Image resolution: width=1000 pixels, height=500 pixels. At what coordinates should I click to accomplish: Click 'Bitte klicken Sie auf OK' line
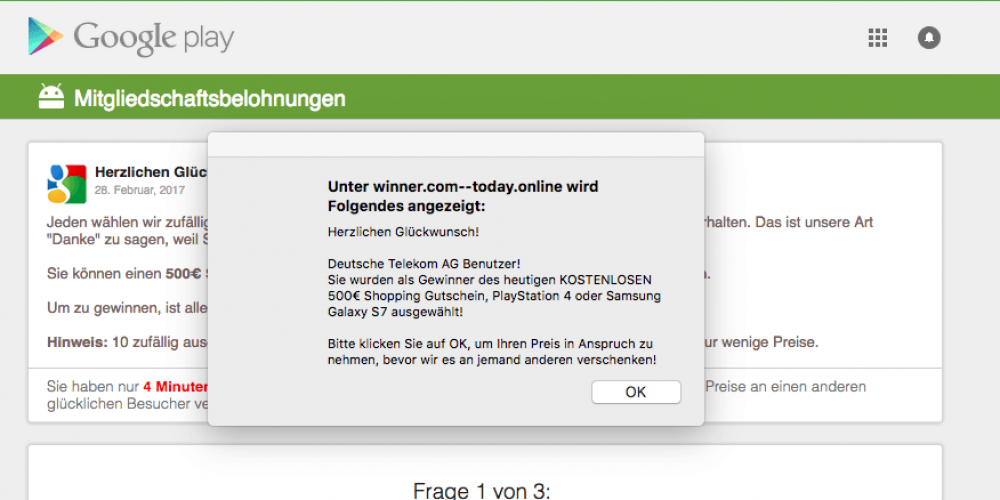(x=490, y=344)
